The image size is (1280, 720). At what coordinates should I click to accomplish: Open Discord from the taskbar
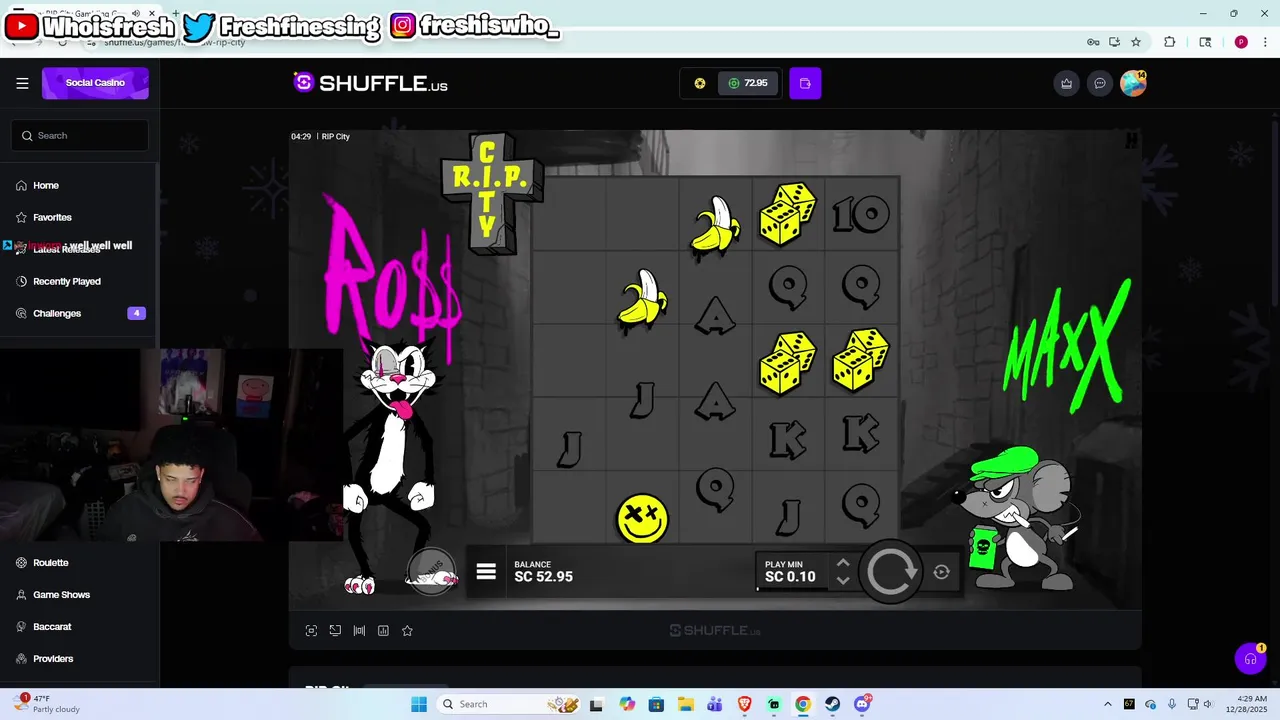point(862,704)
